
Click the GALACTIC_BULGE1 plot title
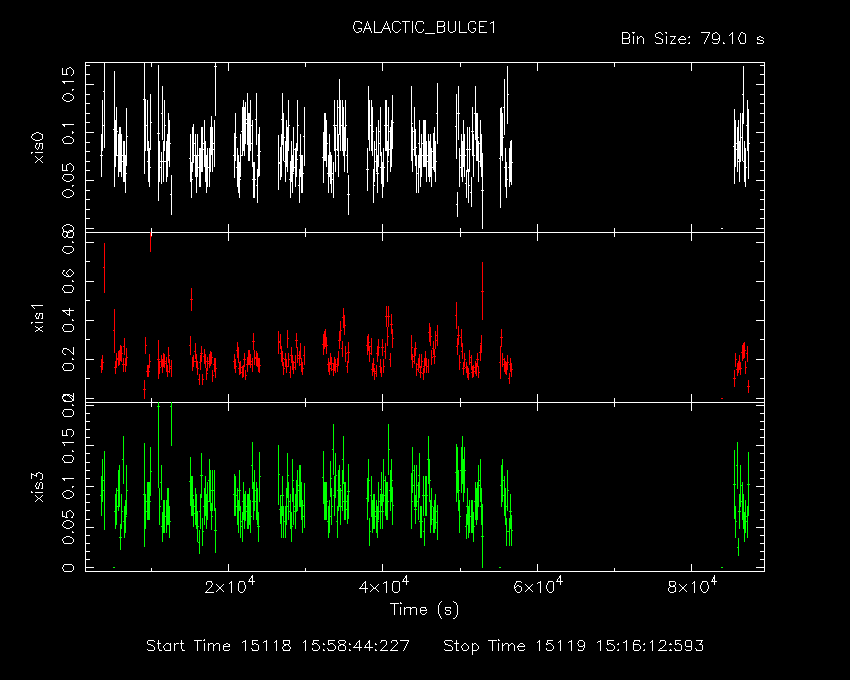click(424, 28)
